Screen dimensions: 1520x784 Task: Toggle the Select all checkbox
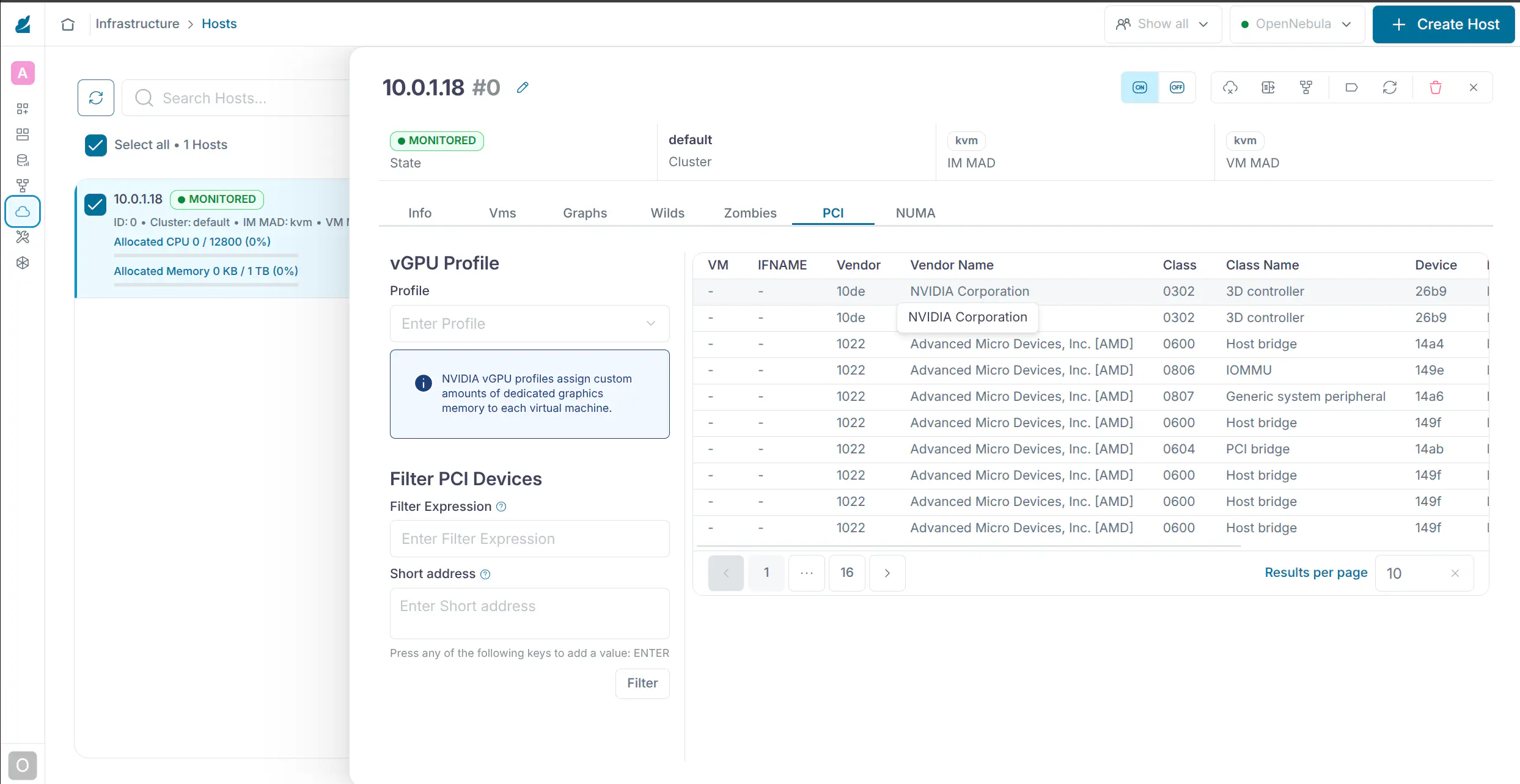(x=96, y=145)
